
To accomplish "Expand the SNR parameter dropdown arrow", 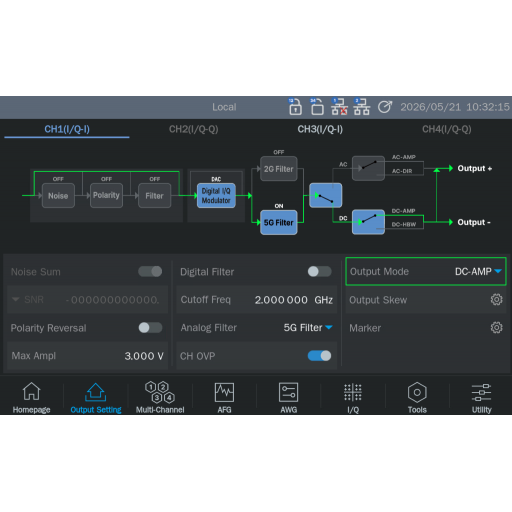I will [15, 299].
